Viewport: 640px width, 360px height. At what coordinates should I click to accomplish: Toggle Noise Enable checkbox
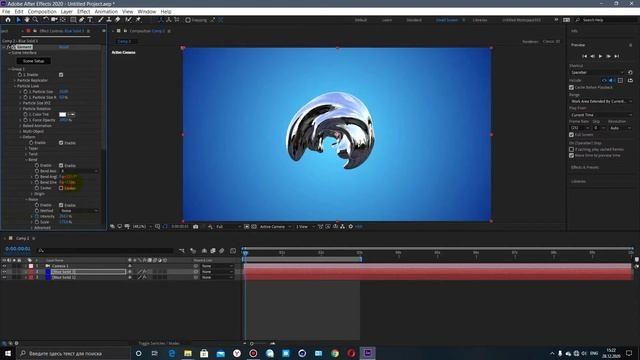[61, 205]
